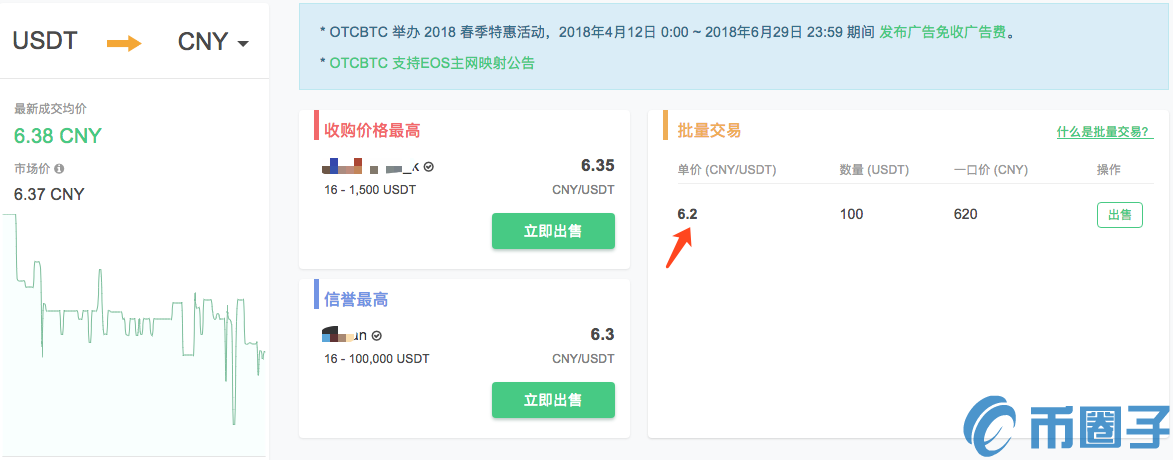Click the 6.2 unit price in 批量交易

(x=687, y=214)
